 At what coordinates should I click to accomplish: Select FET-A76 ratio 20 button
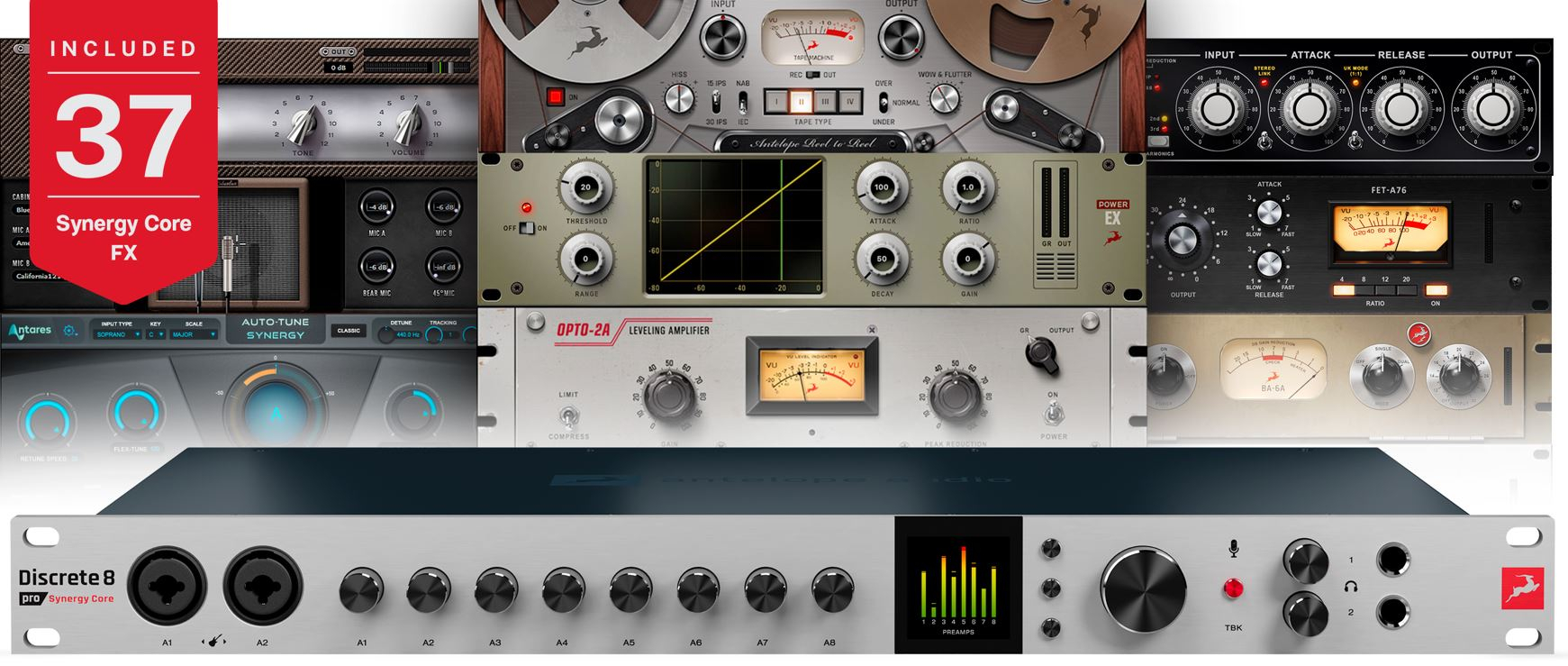(x=1407, y=290)
